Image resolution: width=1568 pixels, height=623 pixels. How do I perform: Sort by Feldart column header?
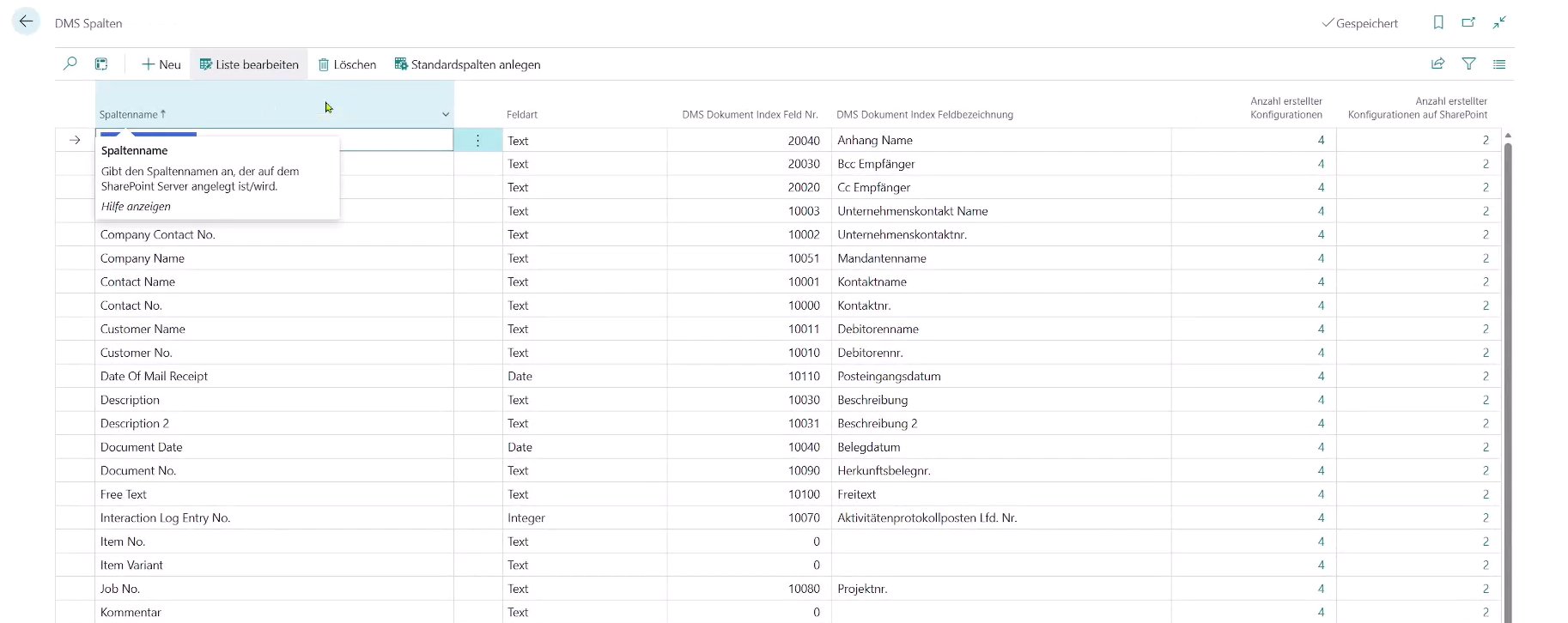click(x=522, y=115)
